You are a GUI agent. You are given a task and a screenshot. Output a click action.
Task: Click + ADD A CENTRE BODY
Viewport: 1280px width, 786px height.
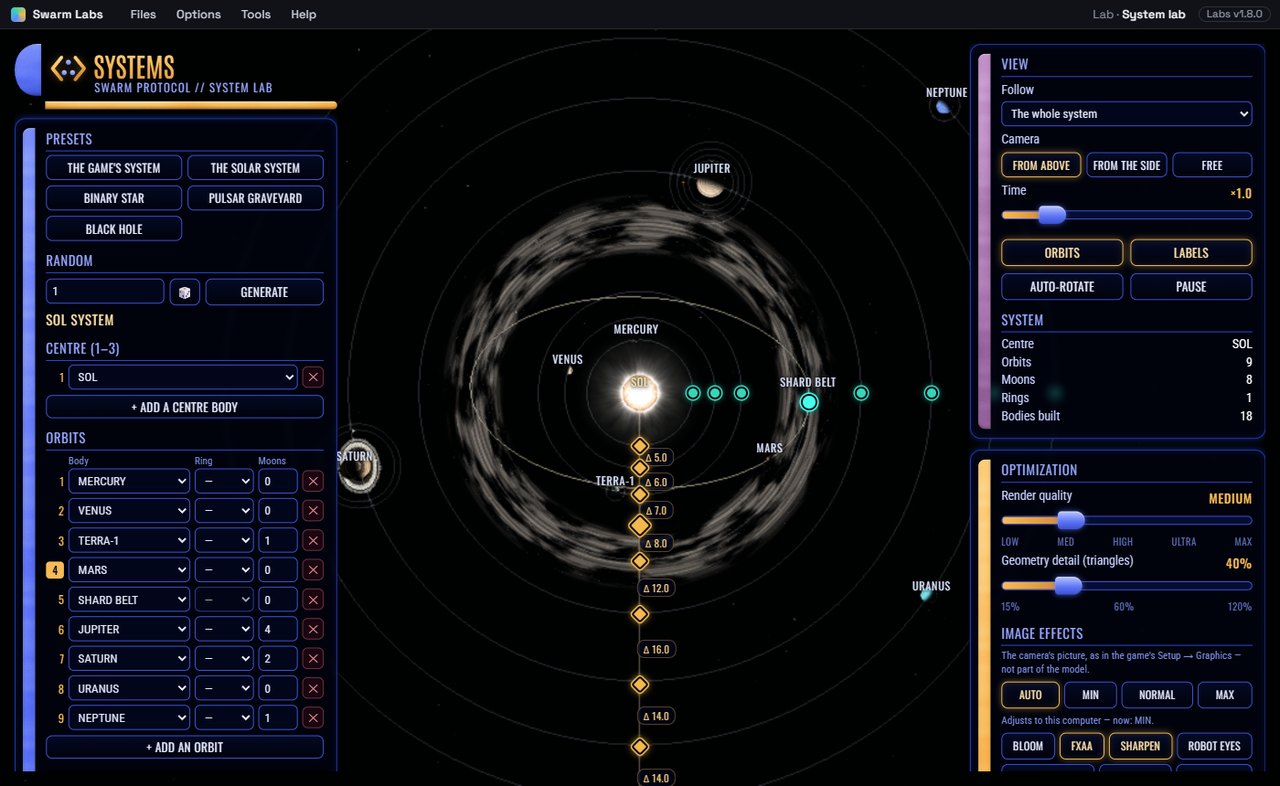pos(185,407)
